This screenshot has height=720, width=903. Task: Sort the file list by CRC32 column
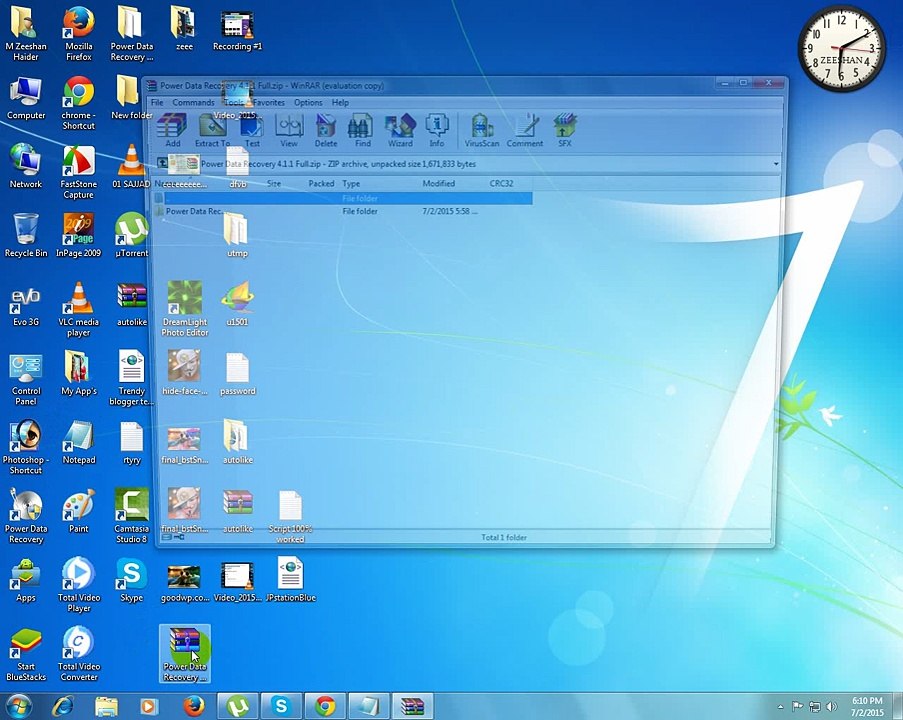pos(501,184)
